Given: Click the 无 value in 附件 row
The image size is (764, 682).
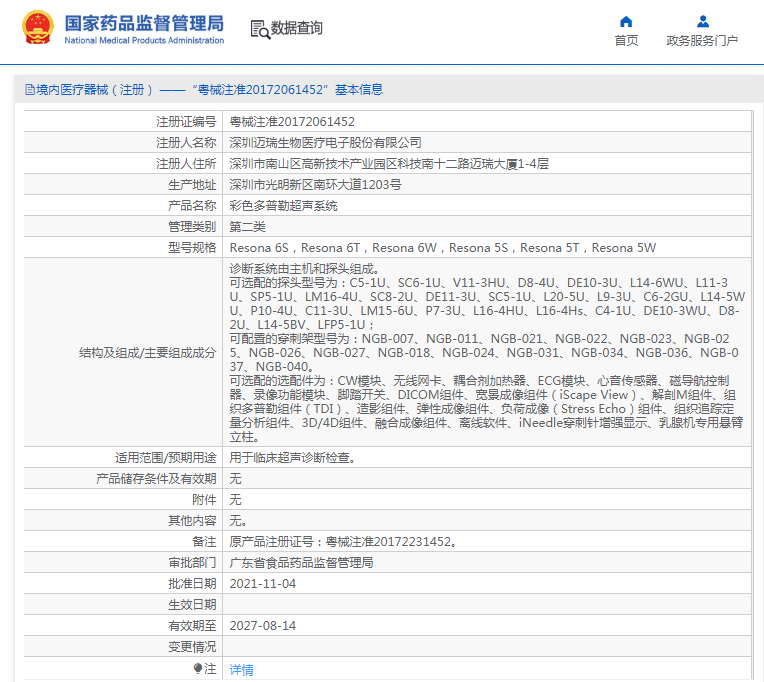Looking at the screenshot, I should 235,499.
